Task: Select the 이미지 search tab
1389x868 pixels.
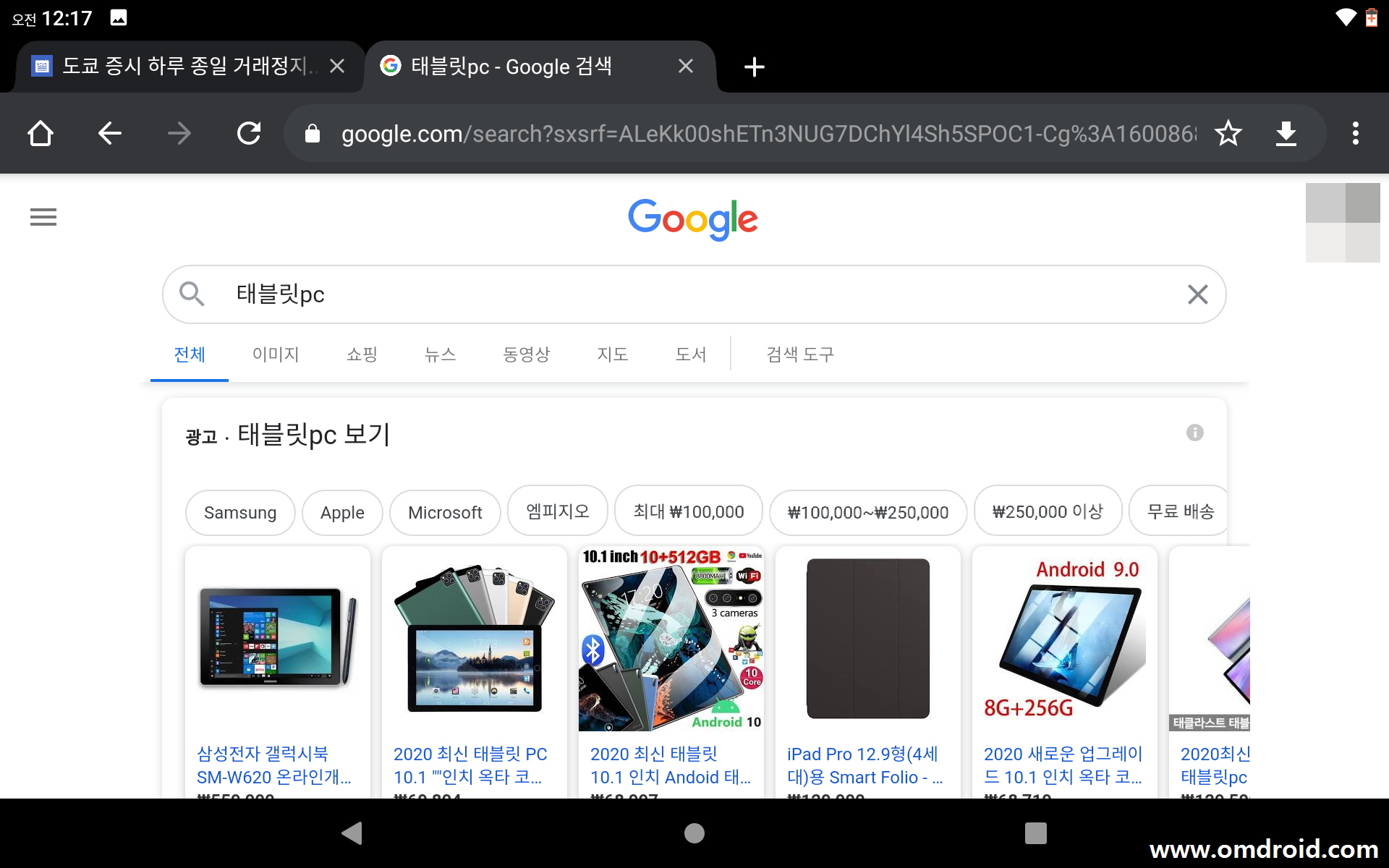Action: point(276,354)
